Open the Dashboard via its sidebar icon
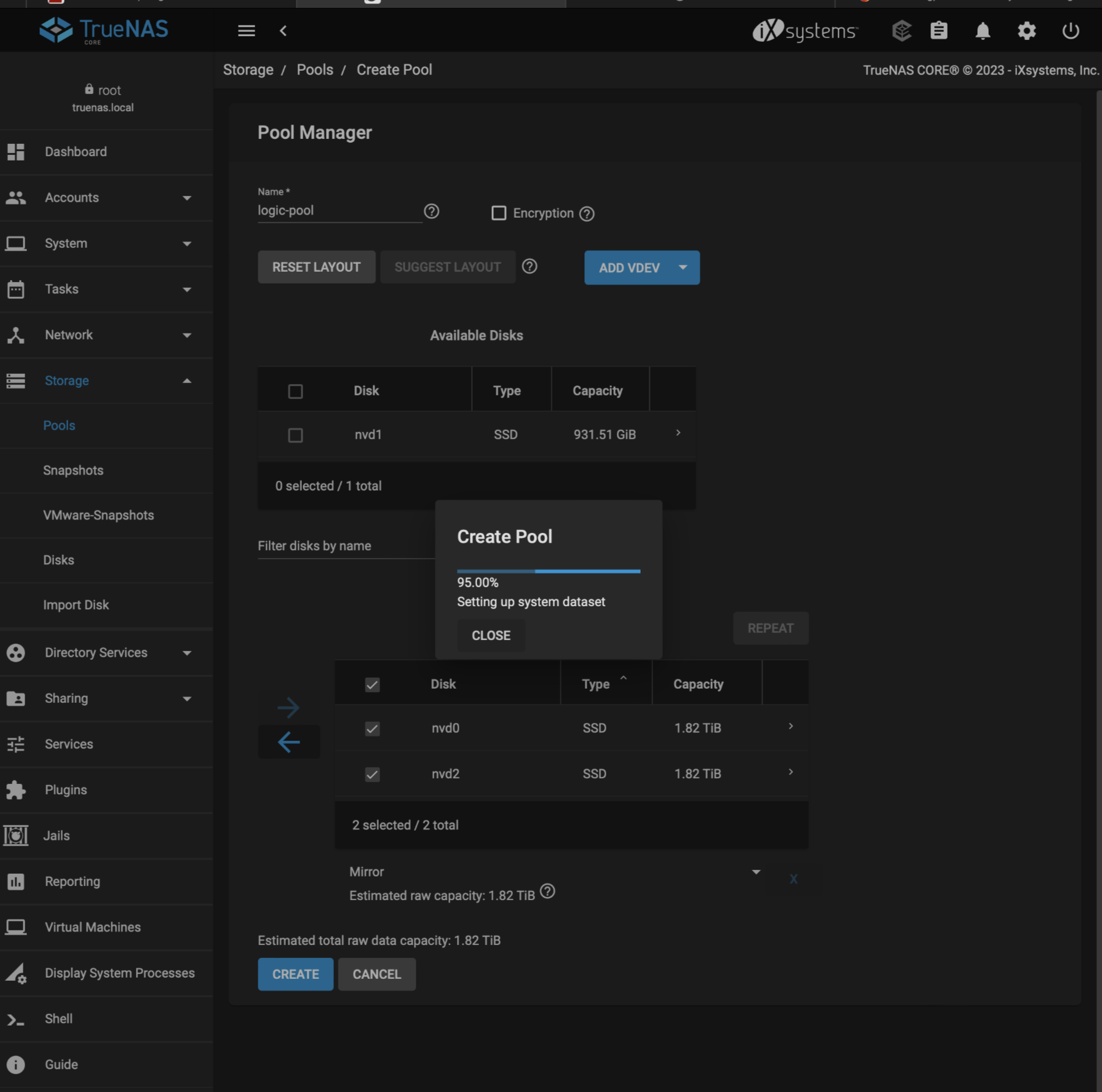The image size is (1102, 1092). pyautogui.click(x=15, y=151)
